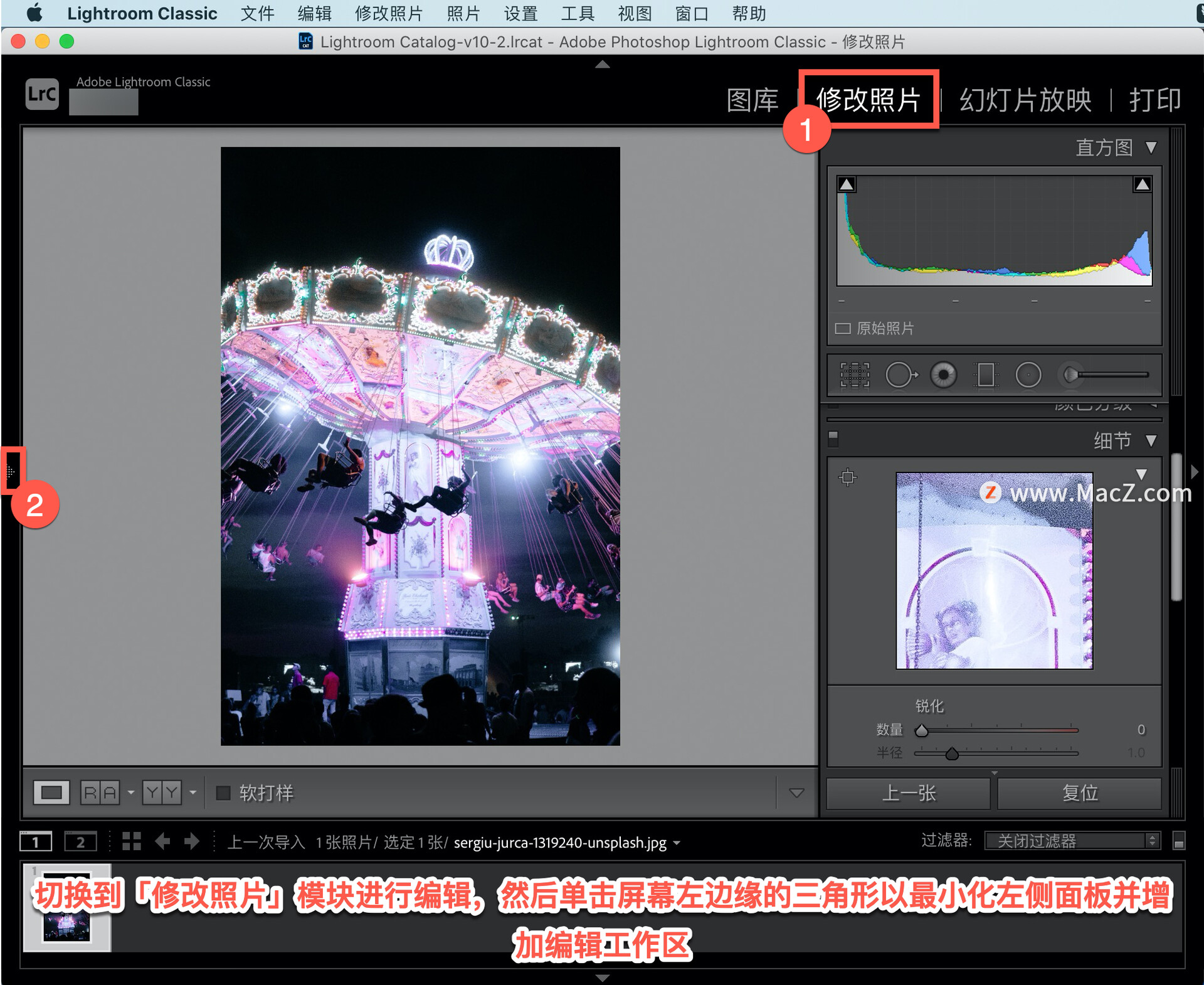Image resolution: width=1204 pixels, height=985 pixels.
Task: Go back with the left arrow
Action: click(162, 841)
